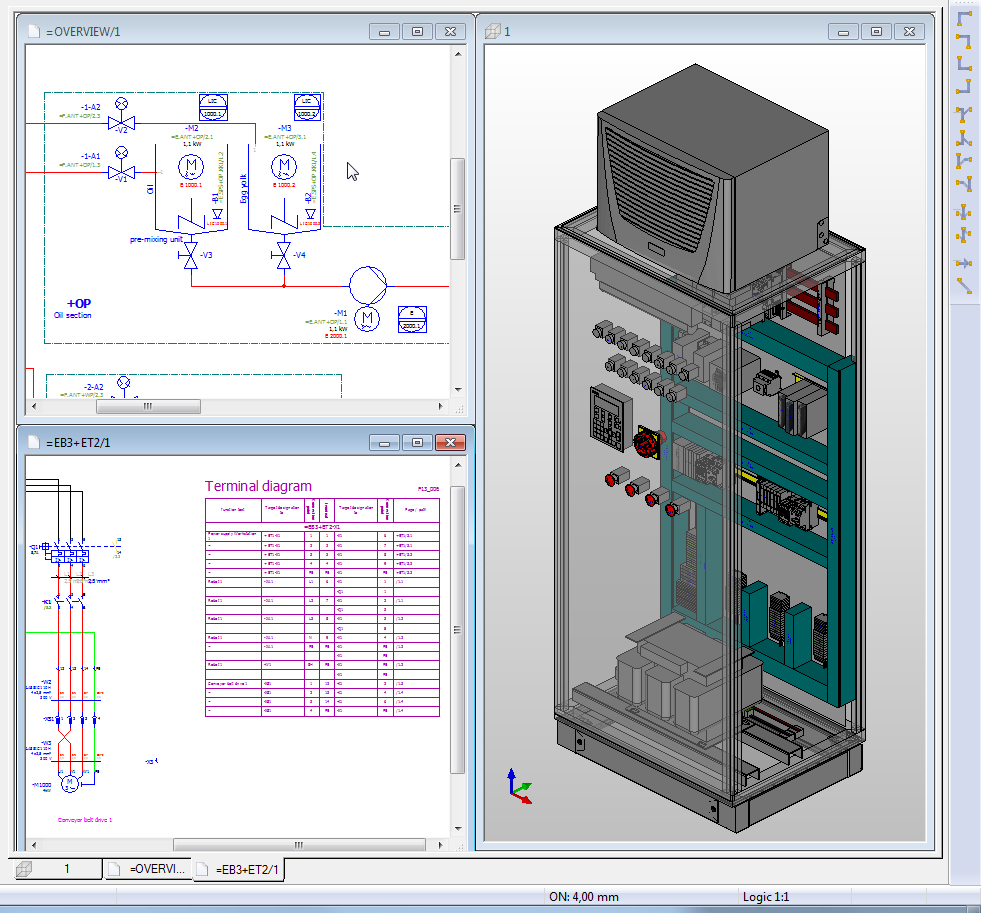The height and width of the screenshot is (913, 981).
Task: Click the 3D cube icon in window 1's title bar
Action: click(x=493, y=31)
